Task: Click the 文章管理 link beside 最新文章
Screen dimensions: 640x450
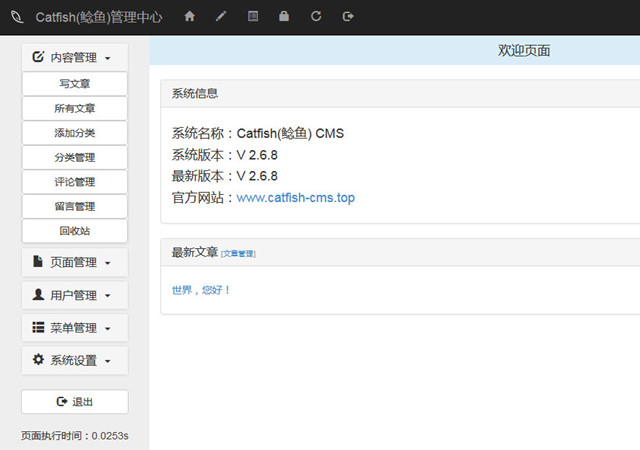Action: click(238, 254)
